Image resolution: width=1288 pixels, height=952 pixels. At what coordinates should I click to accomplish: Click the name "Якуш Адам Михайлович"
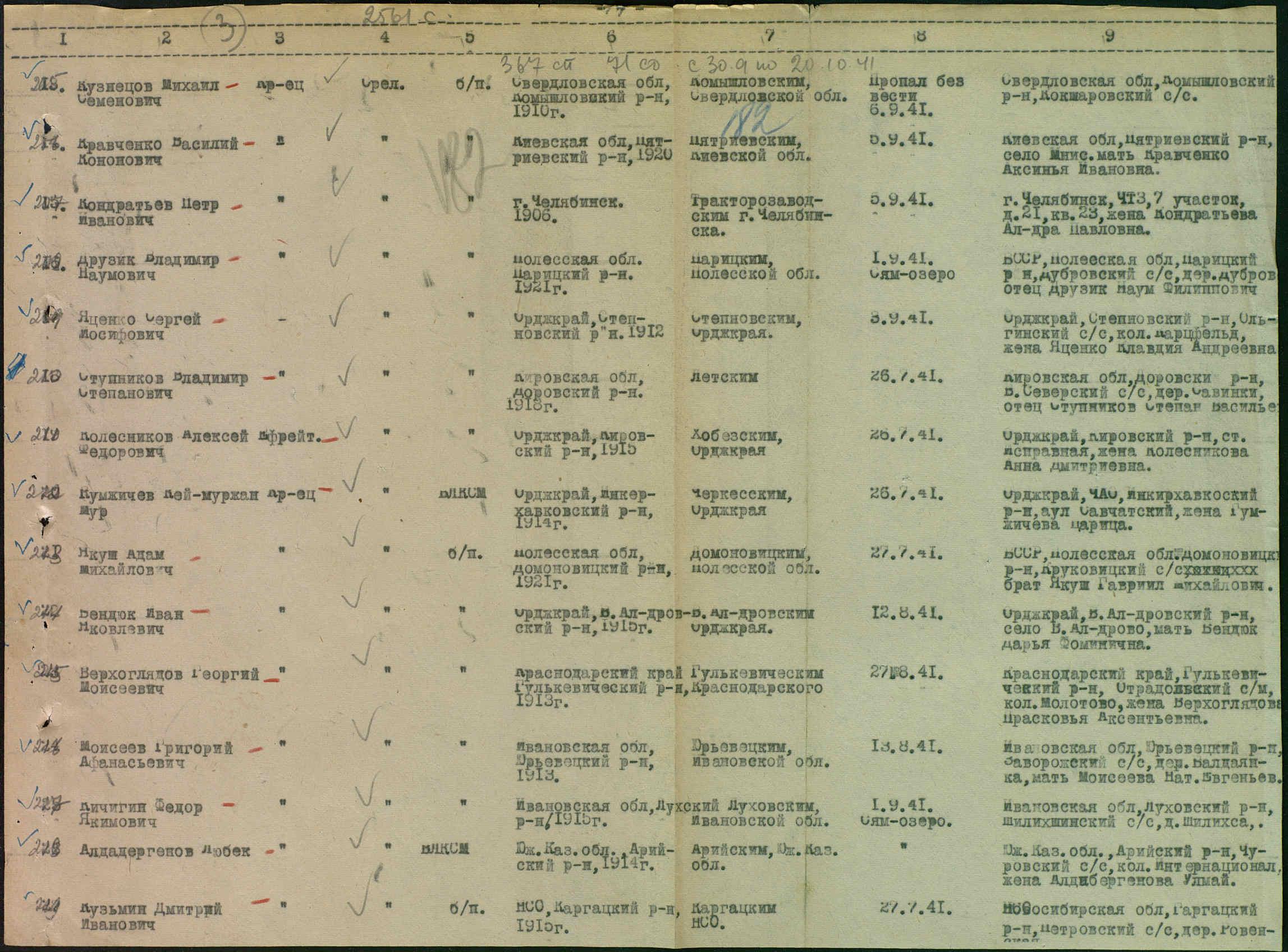126,561
